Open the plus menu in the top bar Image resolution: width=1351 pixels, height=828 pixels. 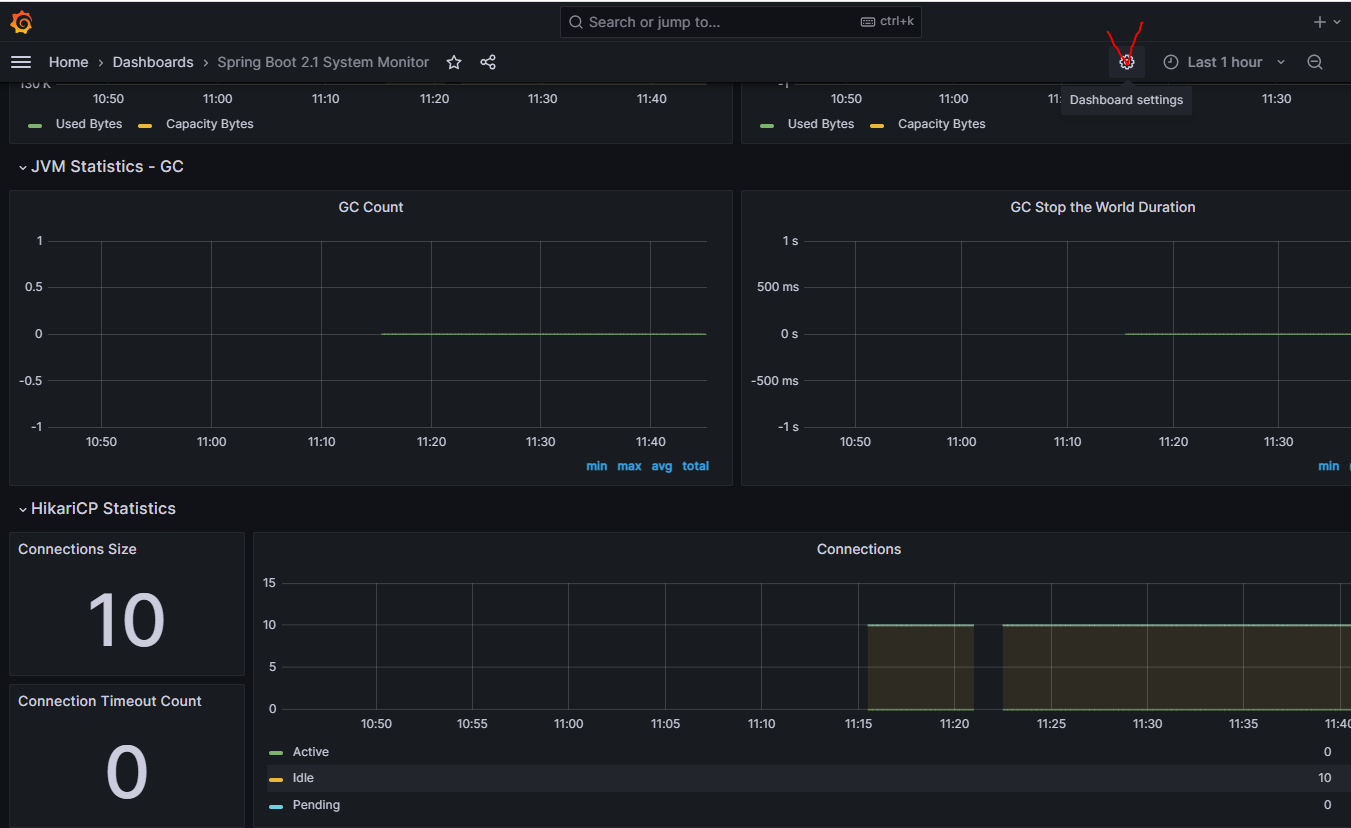click(1327, 22)
